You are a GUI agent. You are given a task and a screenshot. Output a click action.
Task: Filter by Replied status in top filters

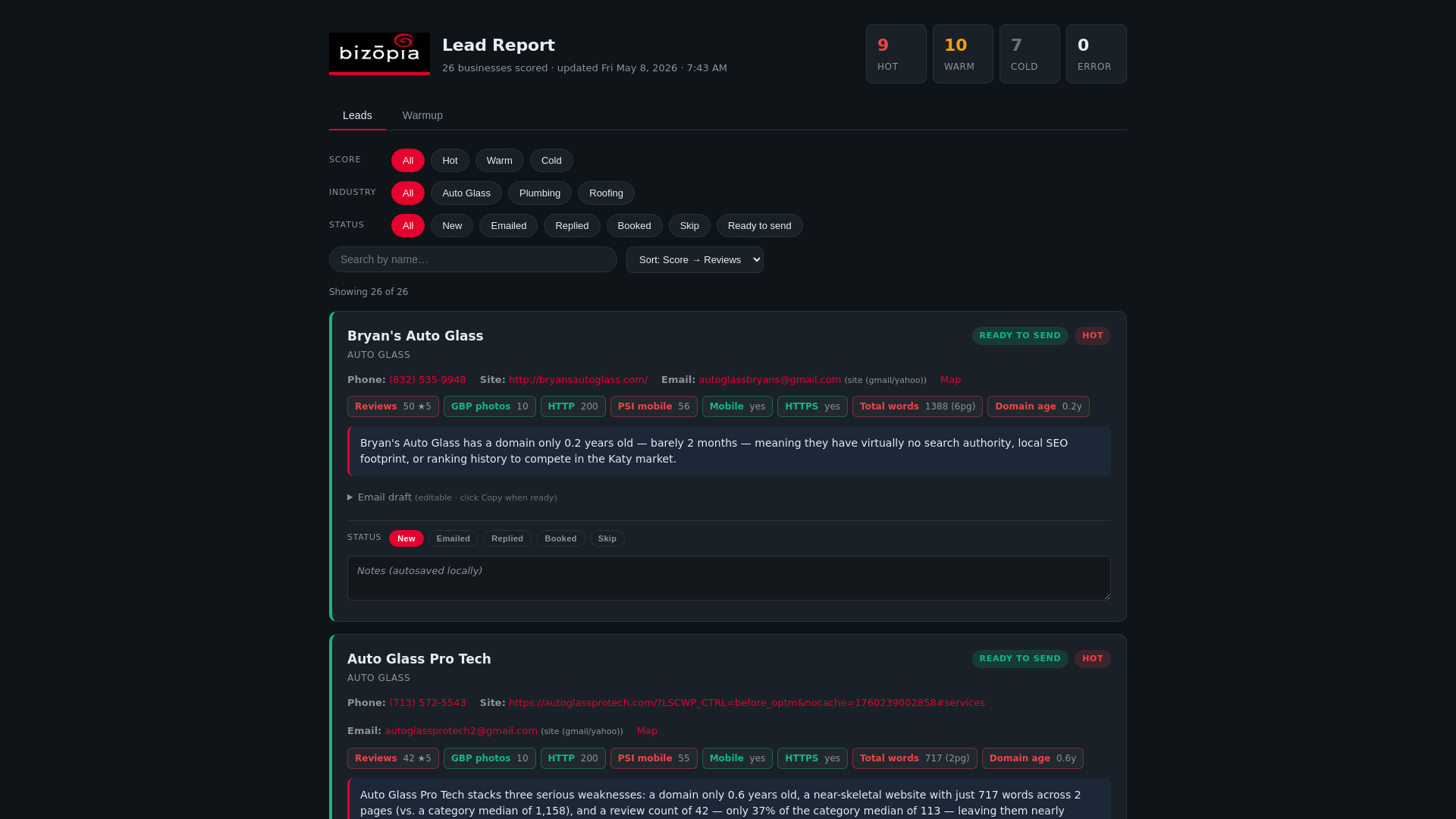click(572, 225)
